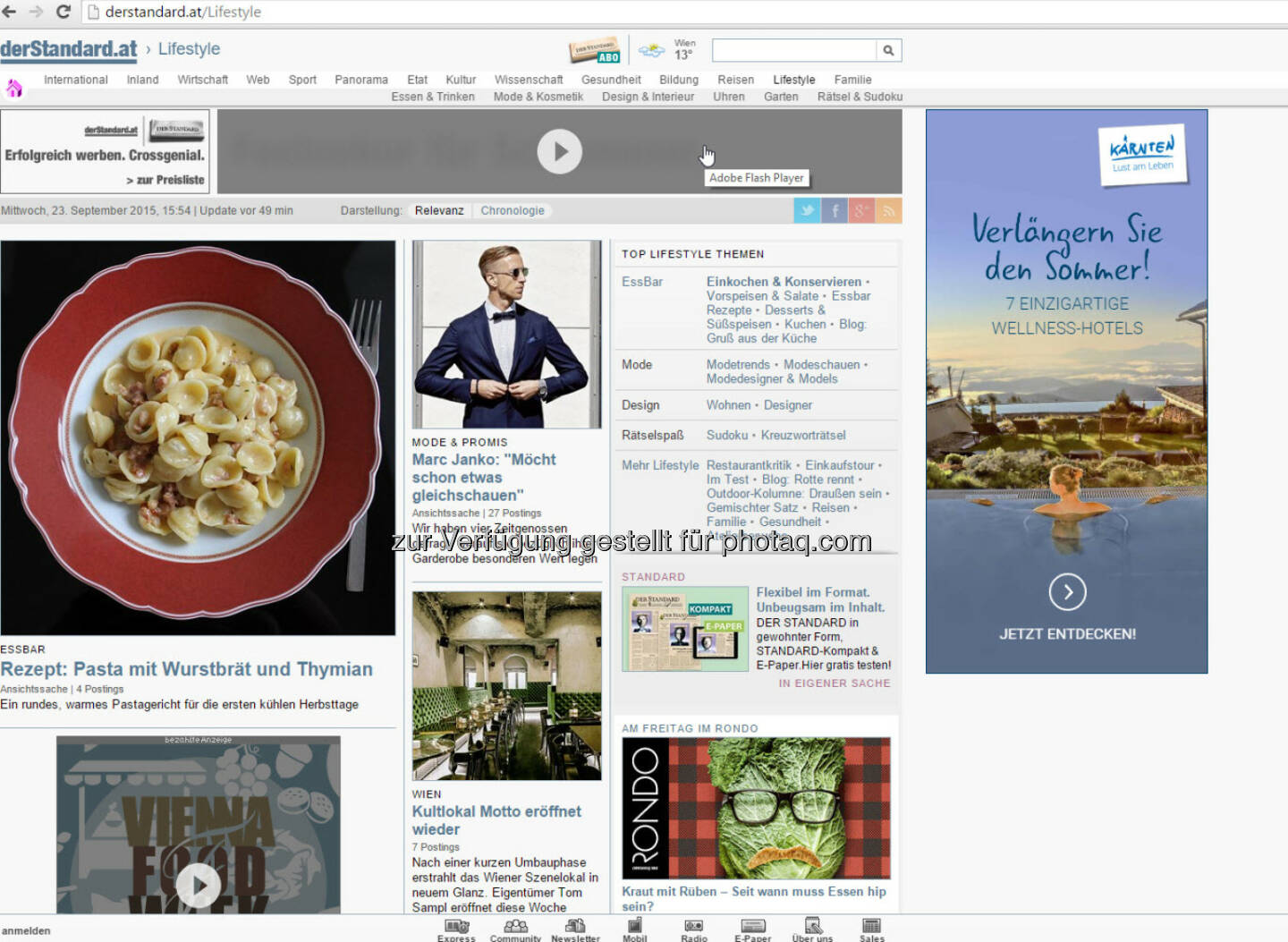Switch Darstellung to Chronologie

512,210
